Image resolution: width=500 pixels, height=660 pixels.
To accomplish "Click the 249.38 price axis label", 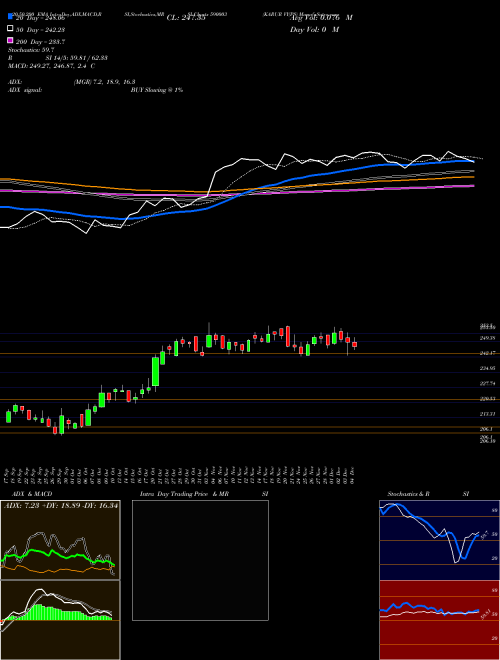I will 488,338.
